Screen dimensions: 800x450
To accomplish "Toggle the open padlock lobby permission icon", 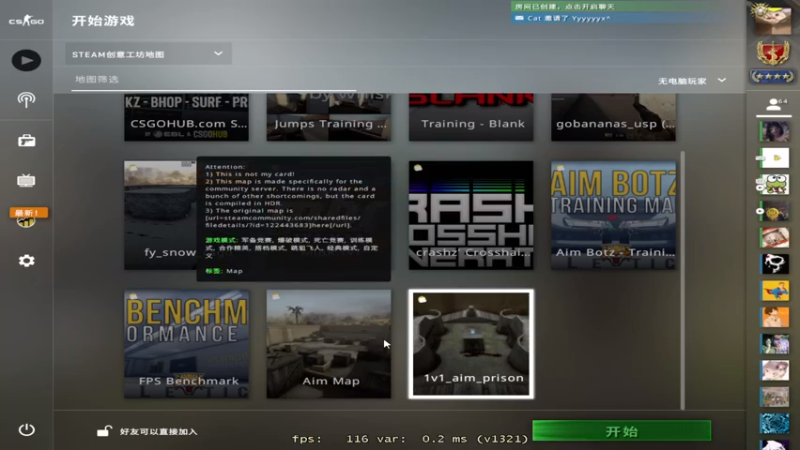I will [104, 431].
